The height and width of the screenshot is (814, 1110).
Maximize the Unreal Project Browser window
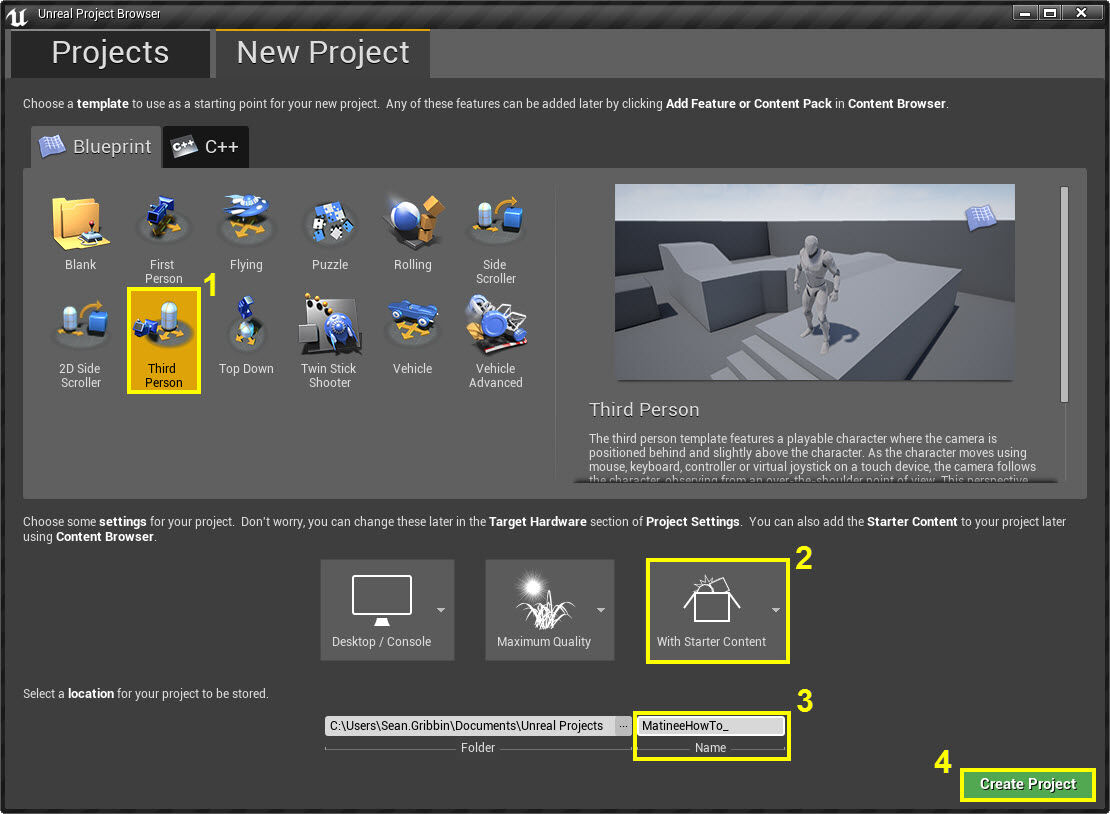tap(1050, 13)
